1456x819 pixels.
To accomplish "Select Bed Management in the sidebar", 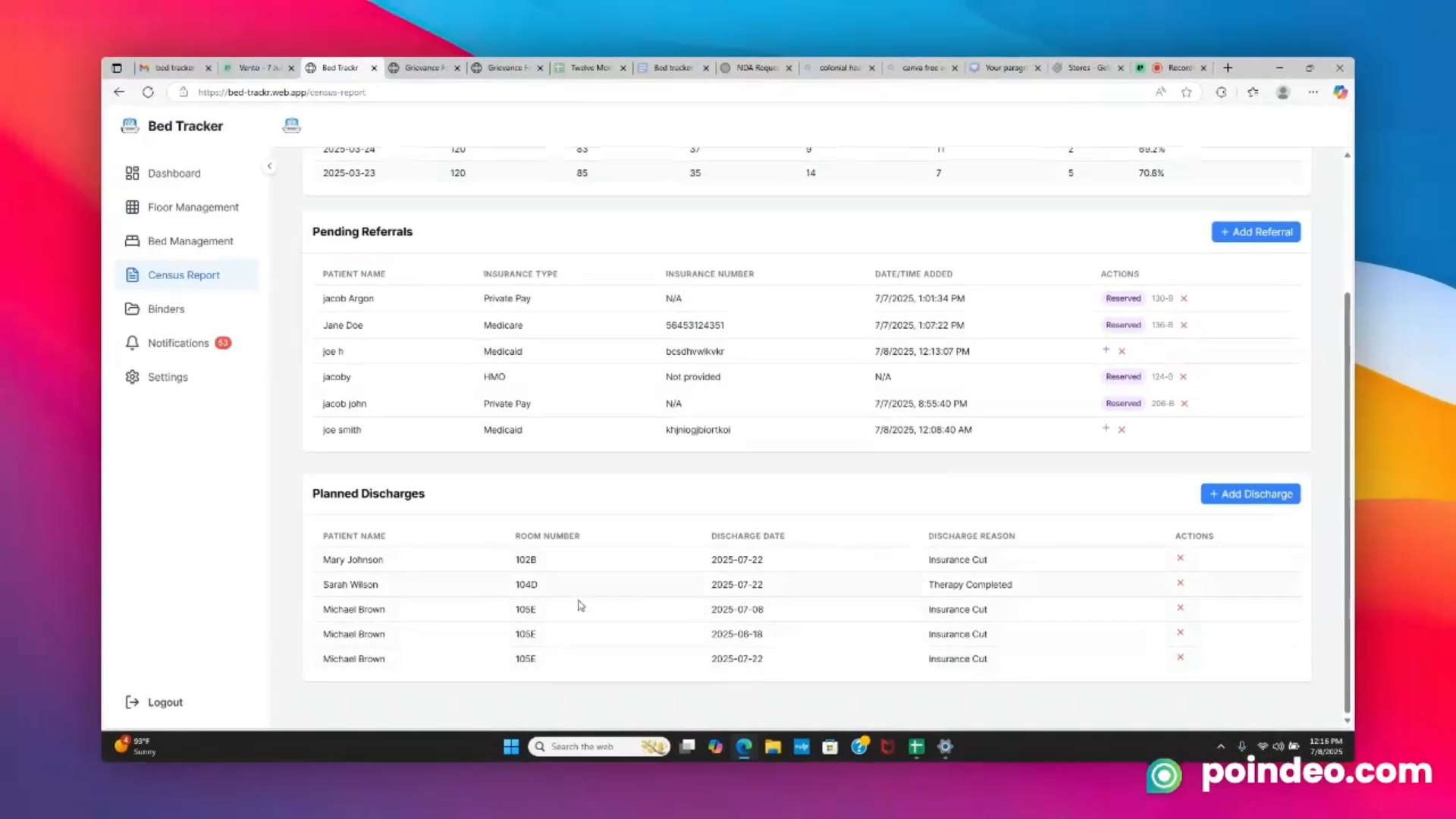I will (x=190, y=240).
